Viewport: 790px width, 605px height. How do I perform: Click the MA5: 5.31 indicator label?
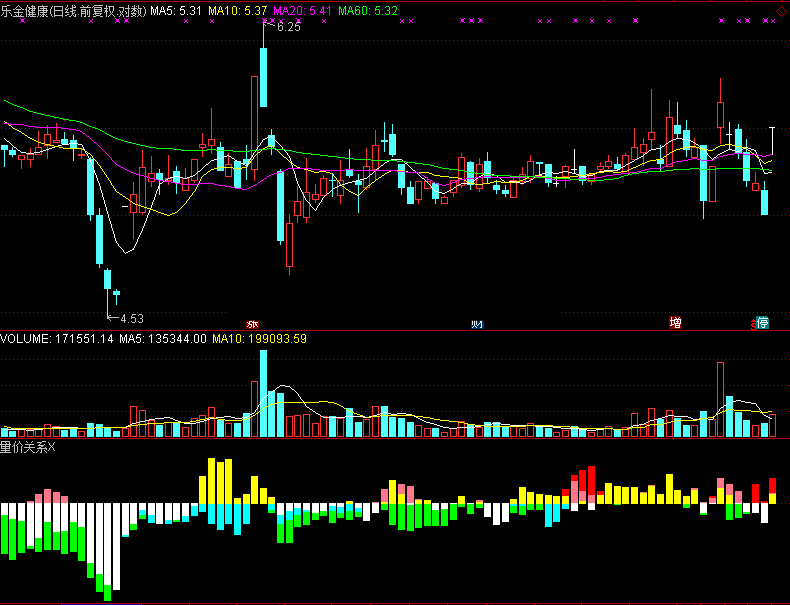pyautogui.click(x=176, y=11)
